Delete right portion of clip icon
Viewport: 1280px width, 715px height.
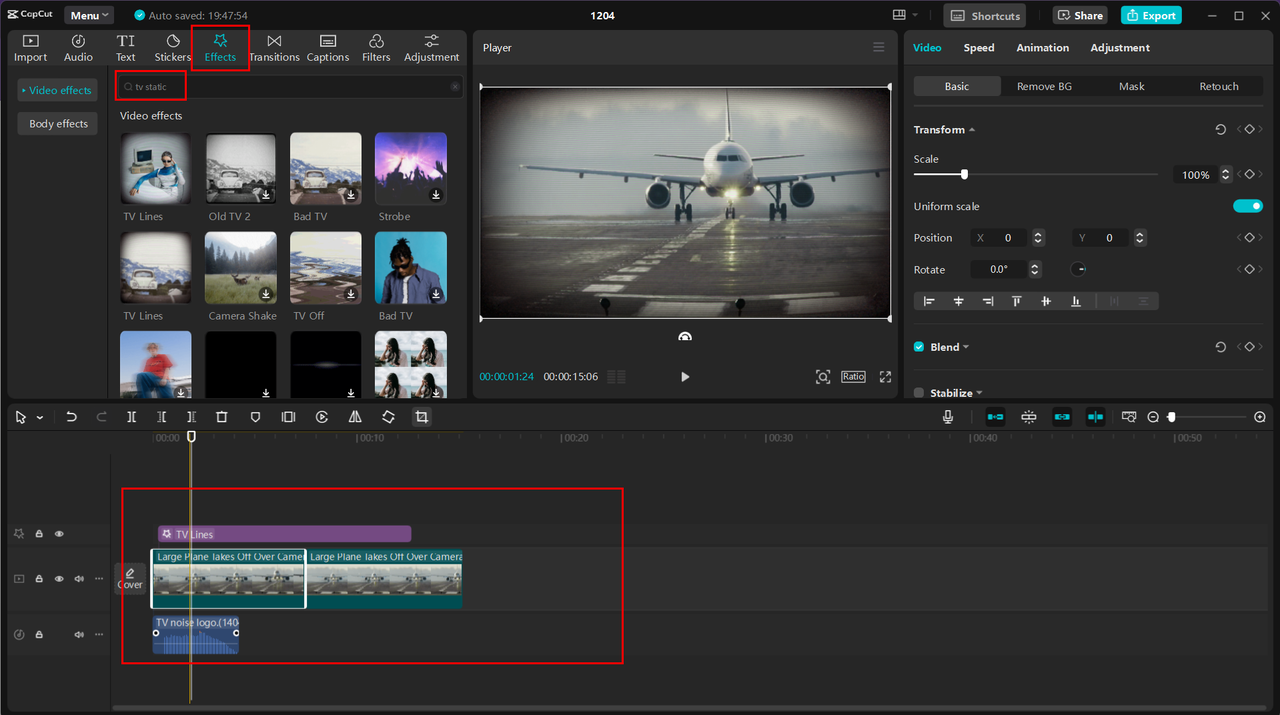point(191,417)
